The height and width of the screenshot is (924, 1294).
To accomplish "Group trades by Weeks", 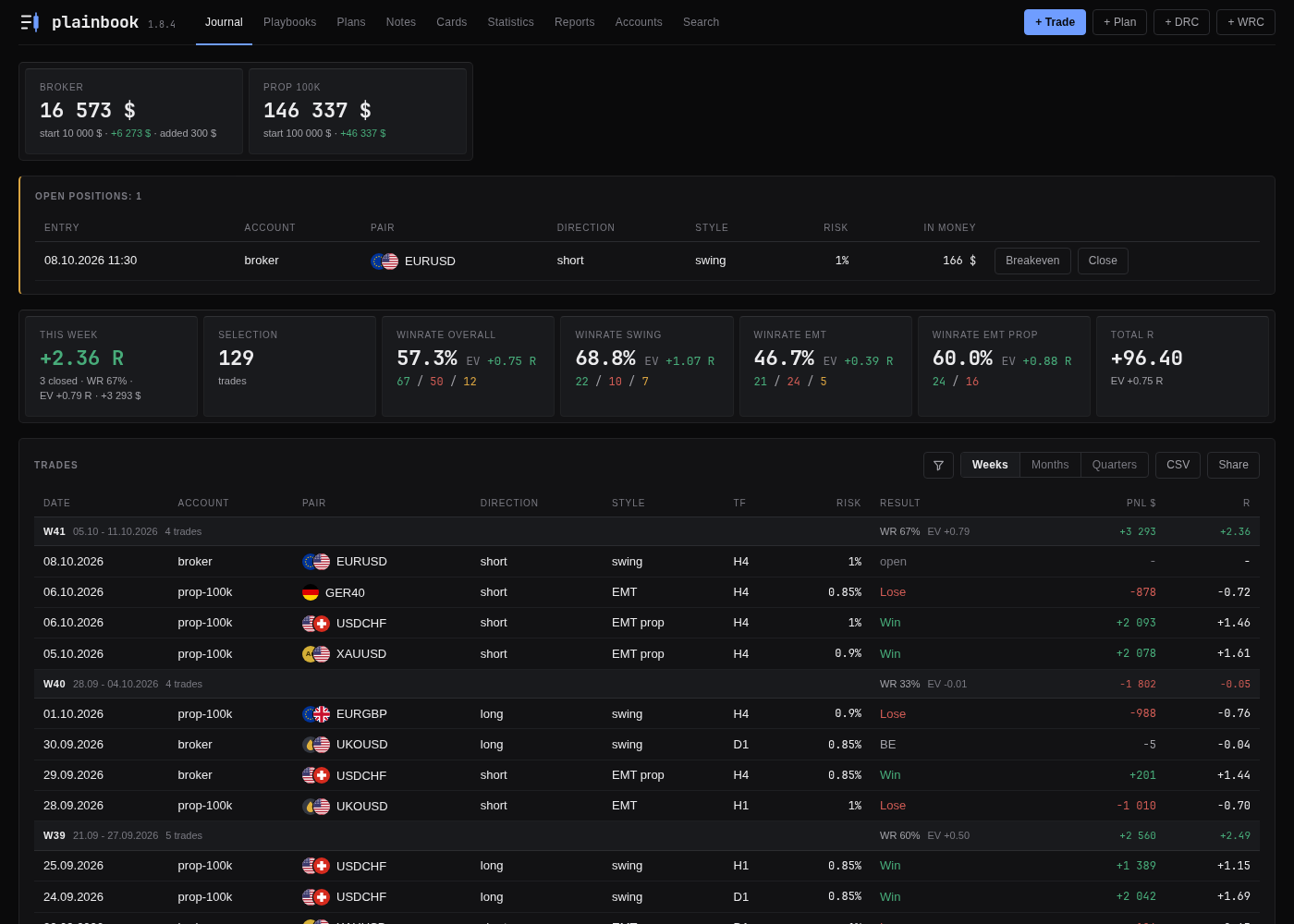I will point(990,465).
